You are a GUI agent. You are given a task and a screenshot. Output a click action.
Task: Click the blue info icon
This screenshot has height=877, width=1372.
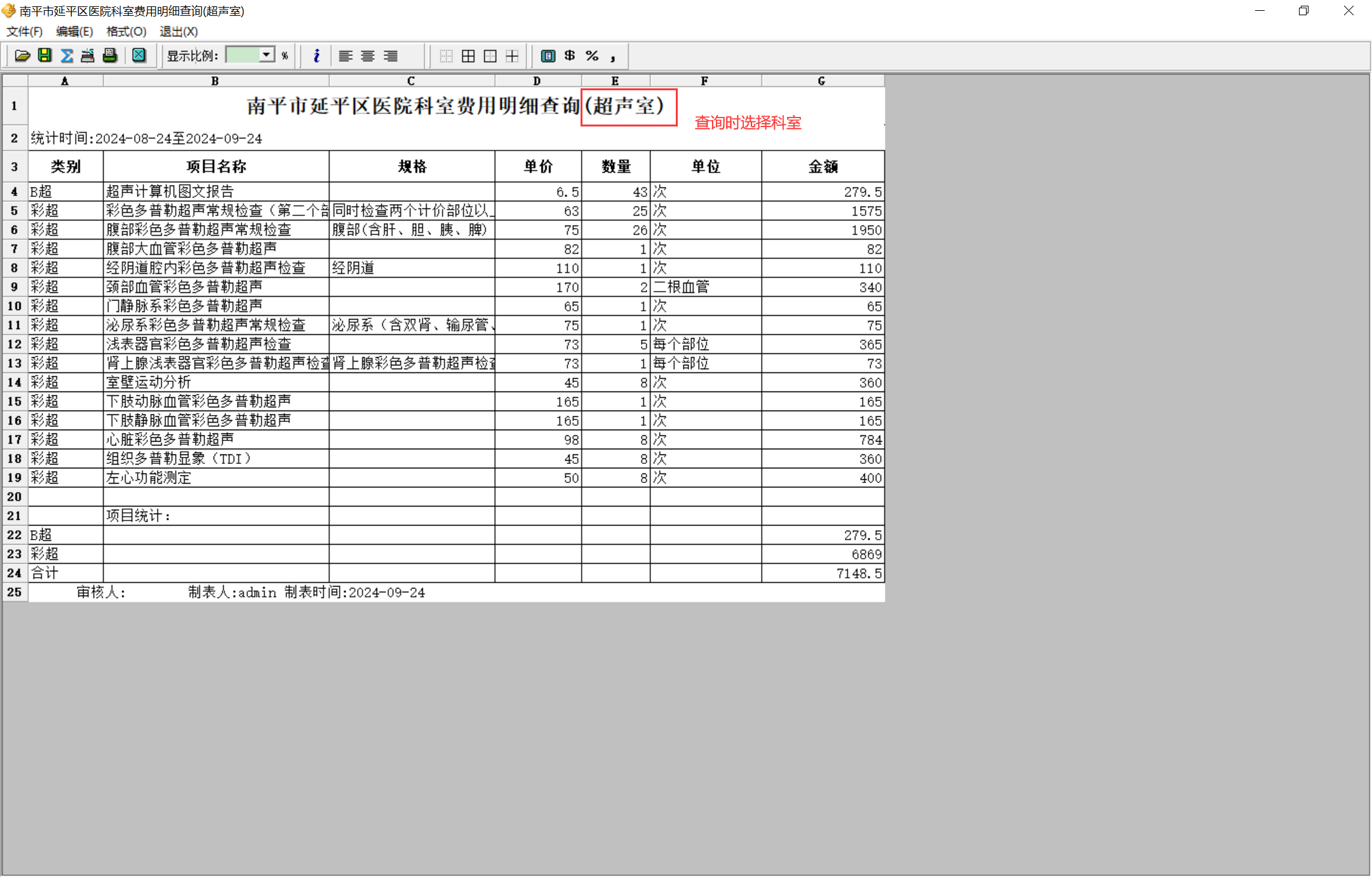point(316,56)
